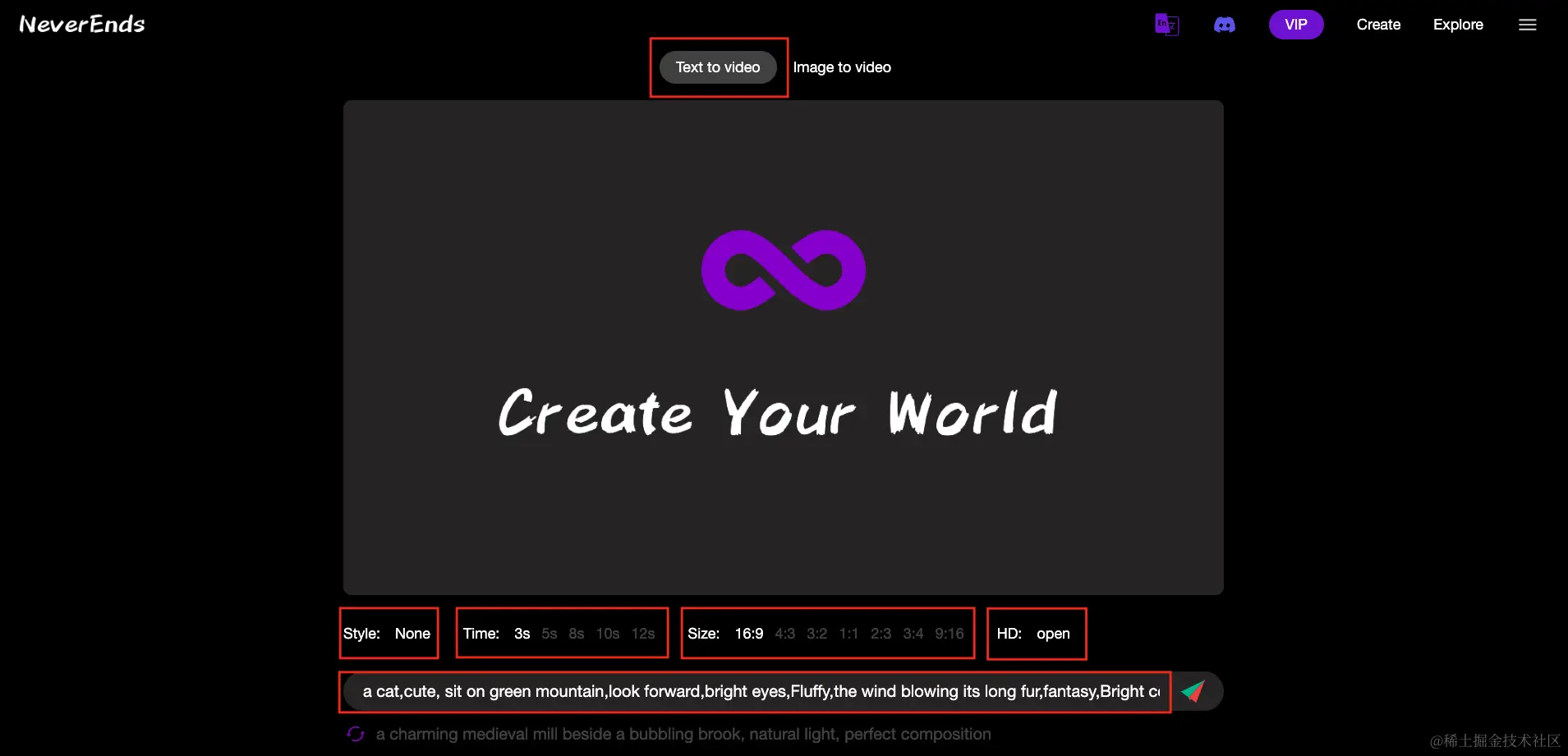Click the Create Your World preview panel

784,348
